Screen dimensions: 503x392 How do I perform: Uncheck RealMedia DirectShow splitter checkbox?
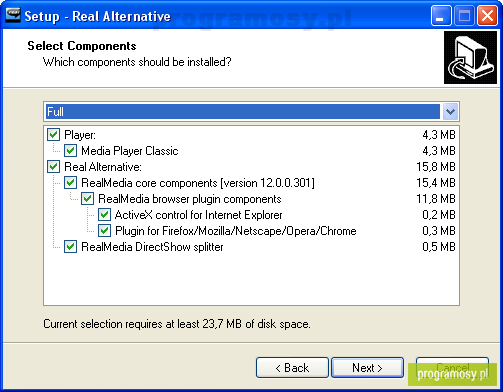click(70, 247)
